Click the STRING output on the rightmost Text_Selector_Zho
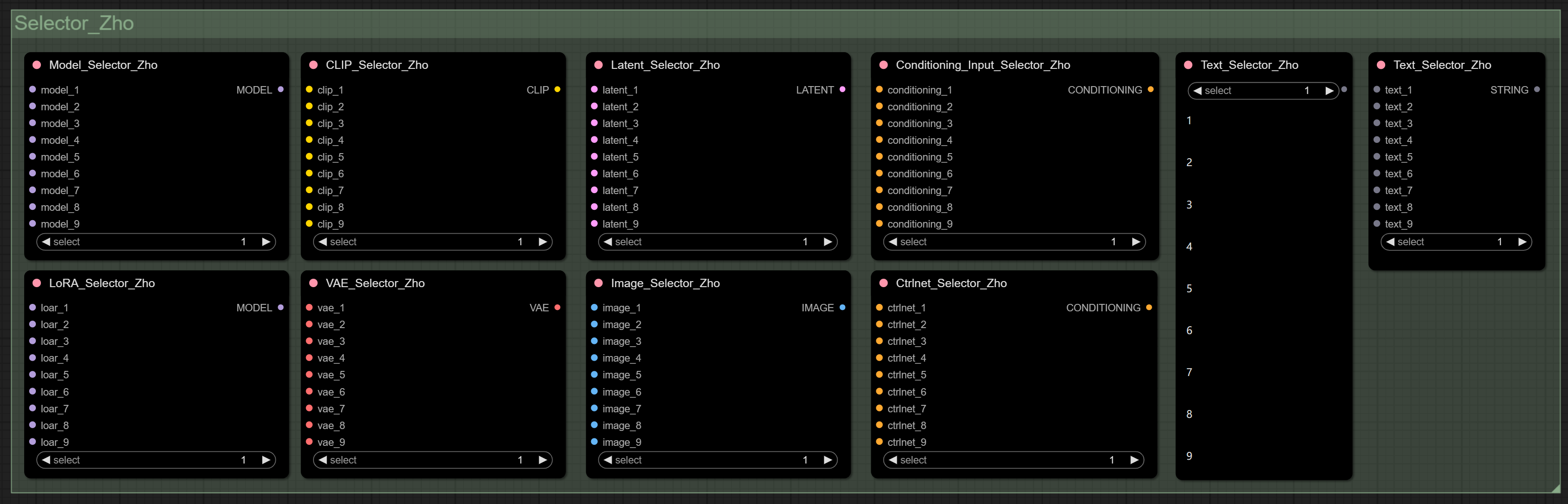The height and width of the screenshot is (504, 1568). tap(1536, 89)
